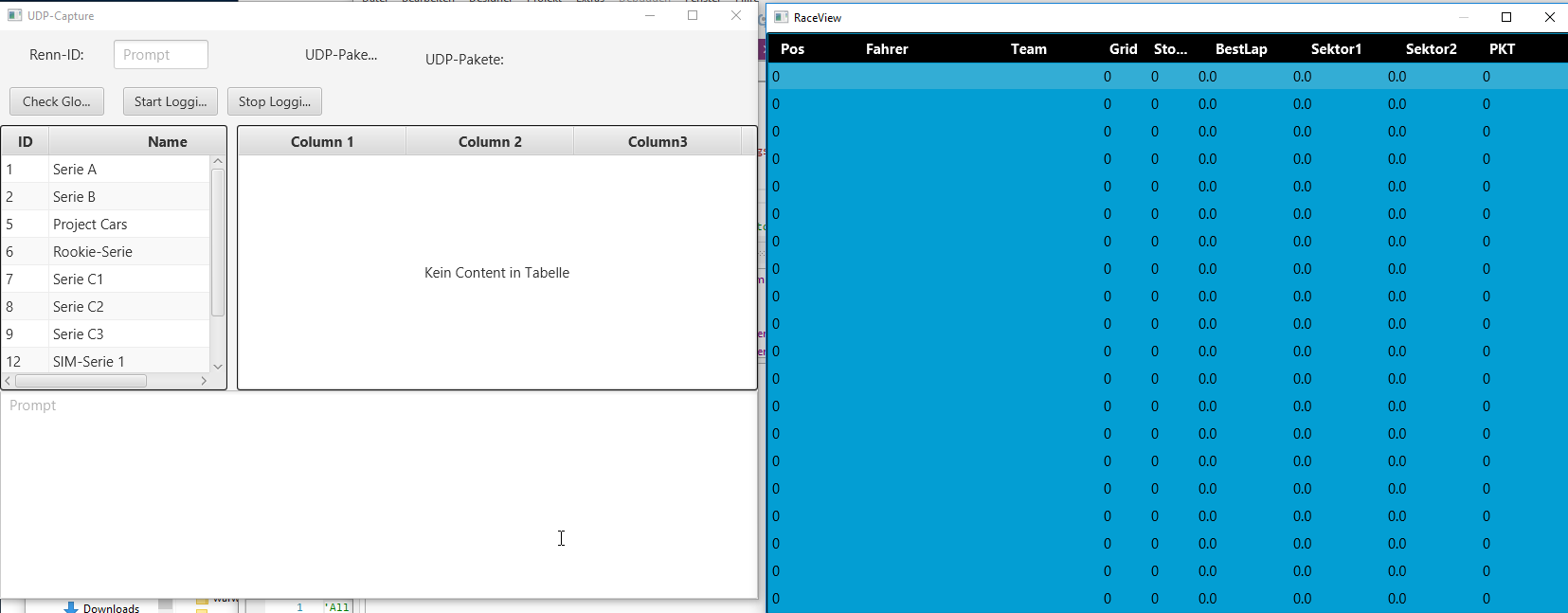This screenshot has height=613, width=1568.
Task: Sort RaceView by BestLap column
Action: pos(1241,49)
